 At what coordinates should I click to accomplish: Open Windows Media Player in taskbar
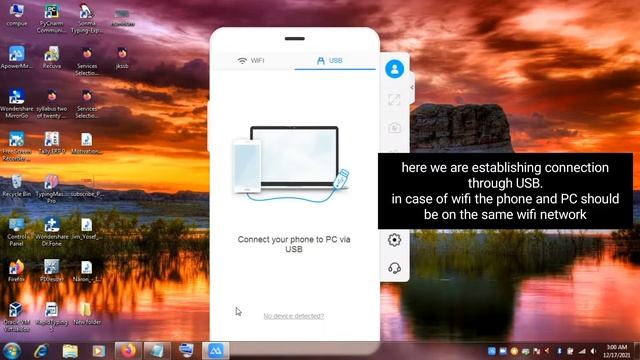[x=98, y=351]
